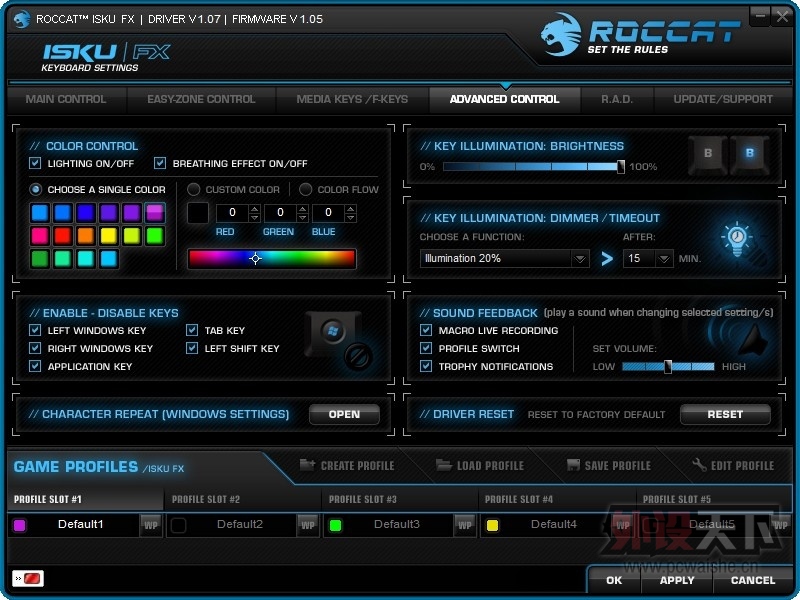
Task: Select Profile Slot #2 tab
Action: click(242, 499)
